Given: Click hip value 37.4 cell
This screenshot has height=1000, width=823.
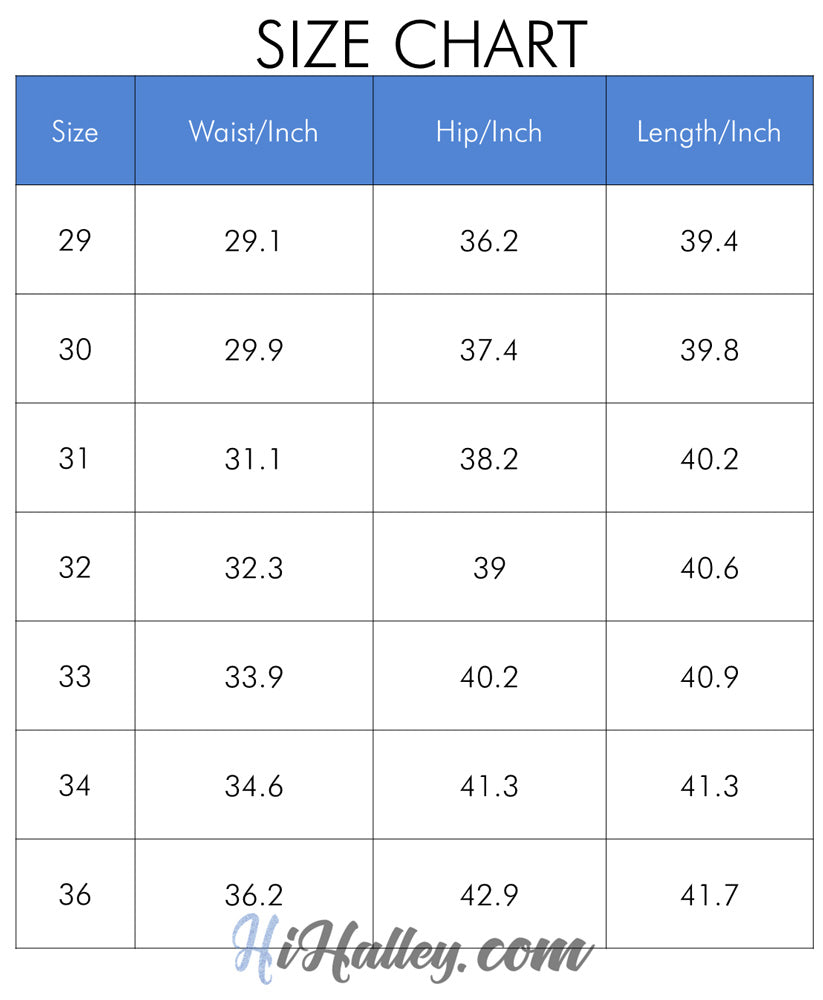Looking at the screenshot, I should (x=489, y=349).
